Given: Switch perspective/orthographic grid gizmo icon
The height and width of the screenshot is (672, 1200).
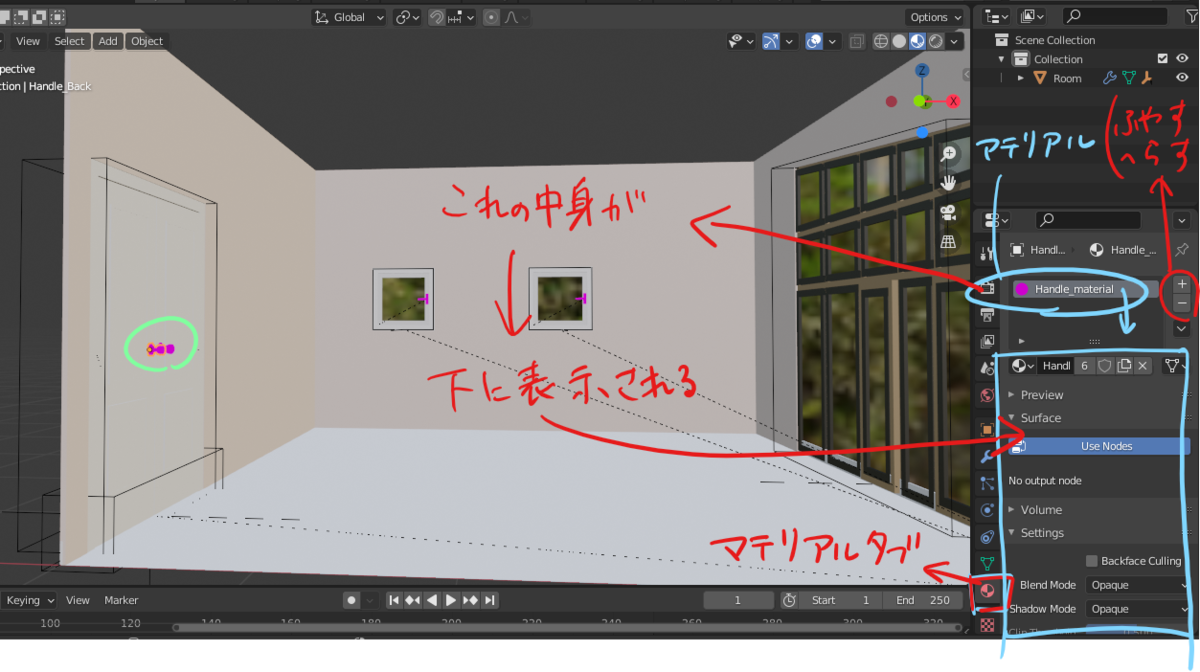Looking at the screenshot, I should point(949,242).
